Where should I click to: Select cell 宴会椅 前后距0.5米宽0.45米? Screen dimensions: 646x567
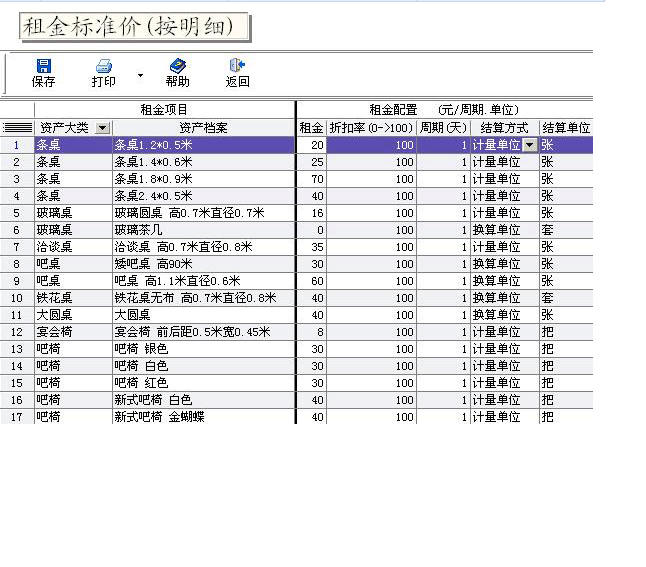click(x=204, y=332)
